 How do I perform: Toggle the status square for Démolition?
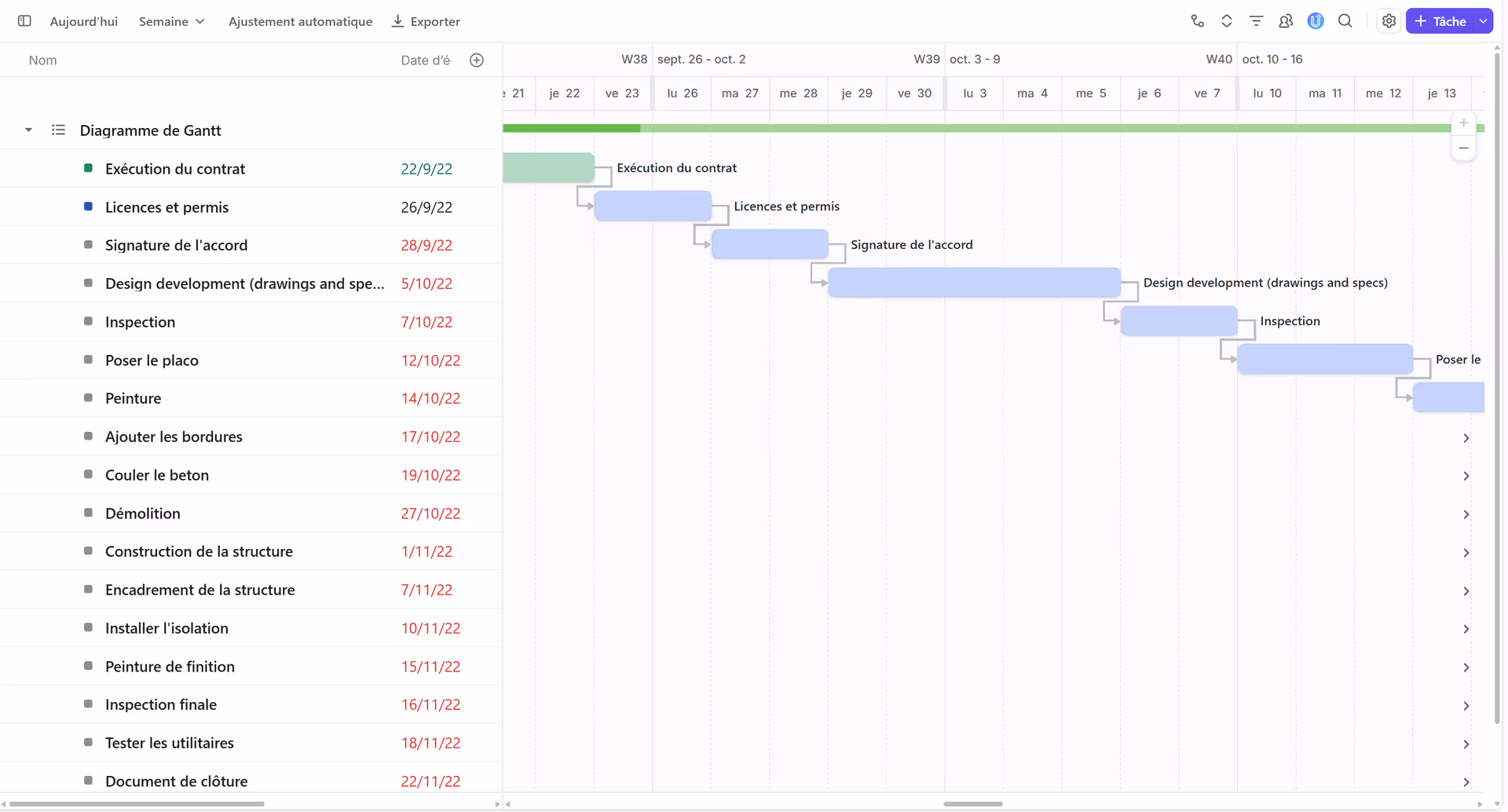(x=87, y=513)
